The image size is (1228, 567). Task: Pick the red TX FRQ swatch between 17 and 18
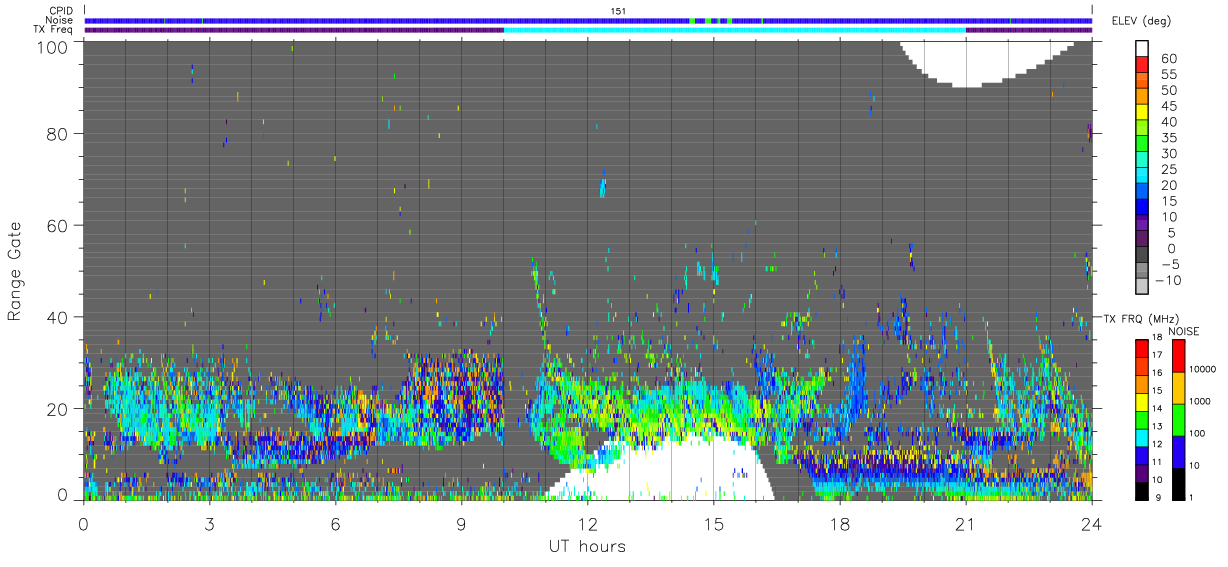click(x=1142, y=349)
